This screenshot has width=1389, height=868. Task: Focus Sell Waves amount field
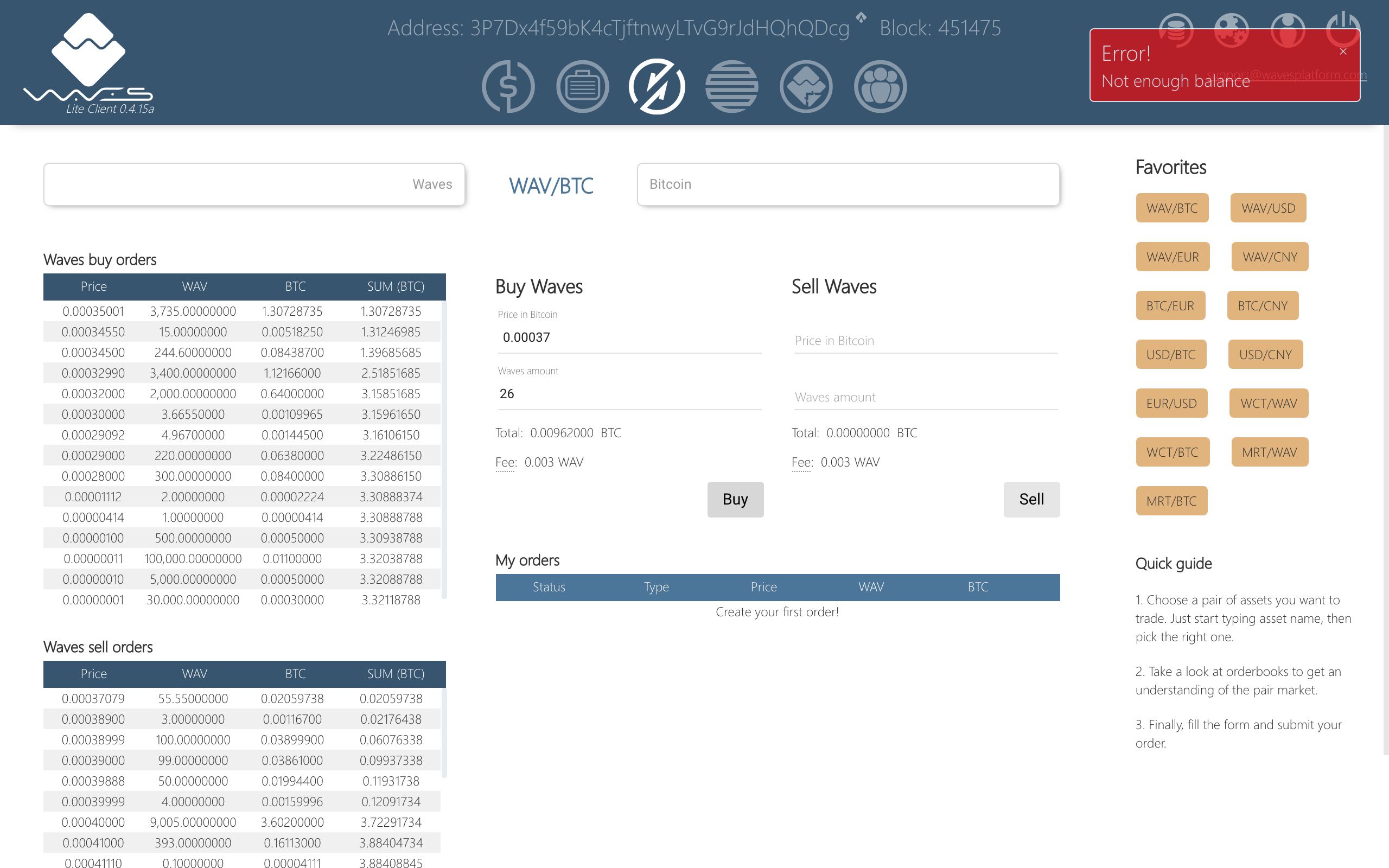pyautogui.click(x=925, y=397)
